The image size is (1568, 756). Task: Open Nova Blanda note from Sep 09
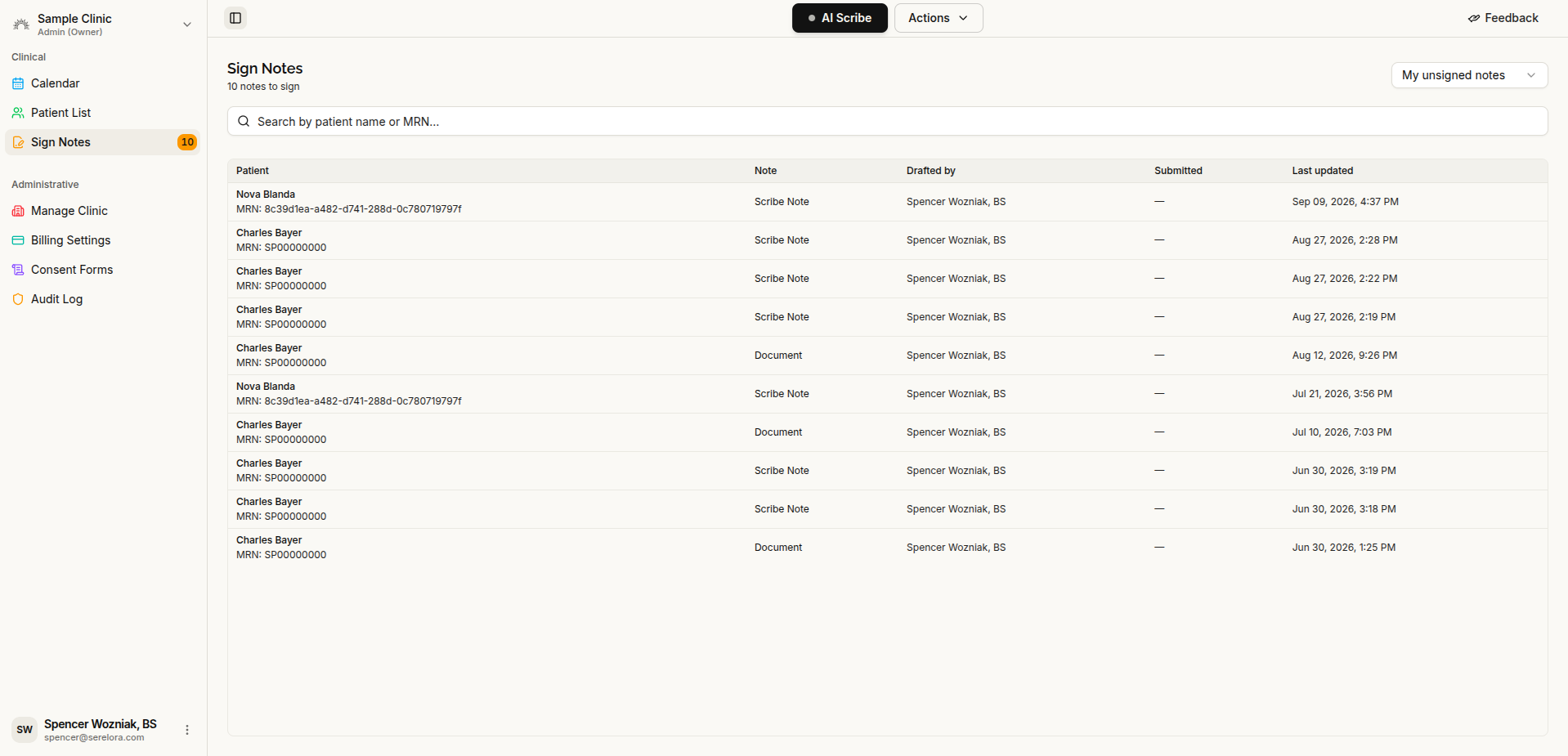coord(887,202)
